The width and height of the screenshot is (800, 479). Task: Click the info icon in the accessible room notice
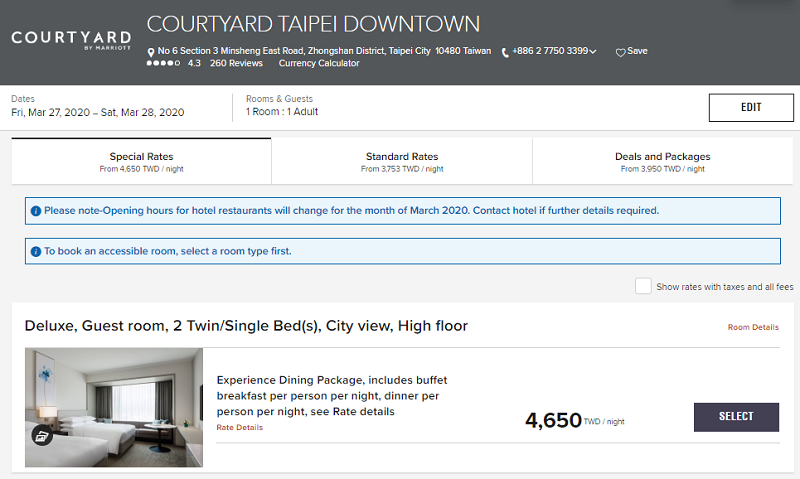click(36, 251)
